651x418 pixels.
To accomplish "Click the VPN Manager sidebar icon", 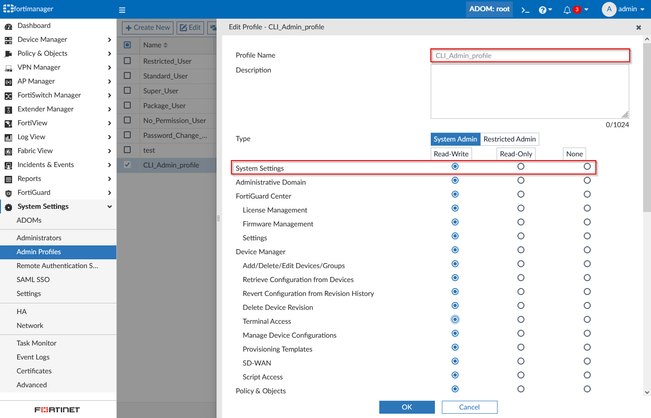I will click(x=8, y=68).
